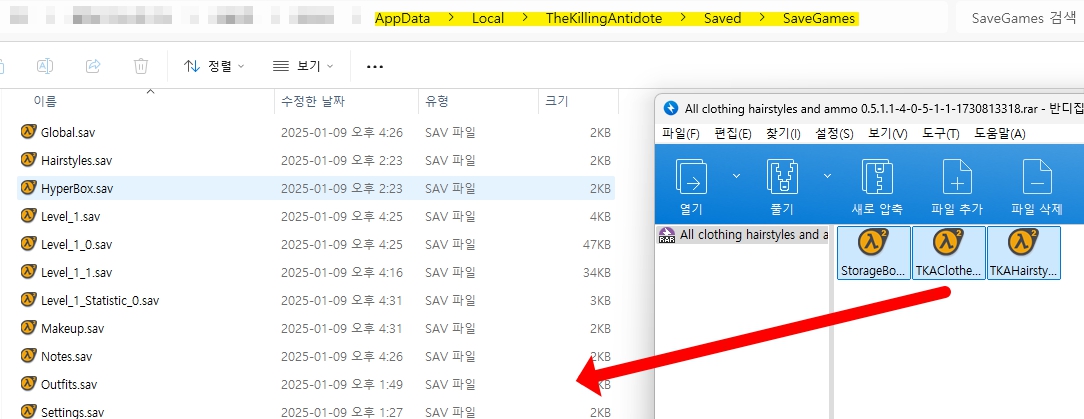Expand the 정렬 (Sort) dropdown
1084x419 pixels.
(x=215, y=66)
